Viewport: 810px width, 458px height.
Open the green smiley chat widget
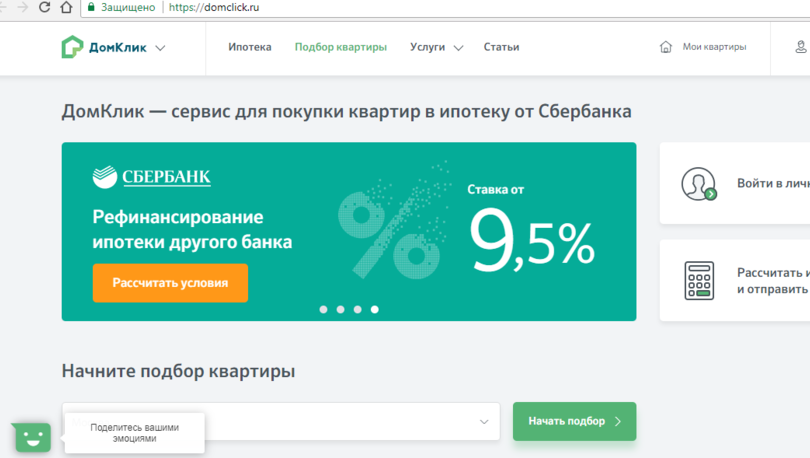(x=32, y=436)
